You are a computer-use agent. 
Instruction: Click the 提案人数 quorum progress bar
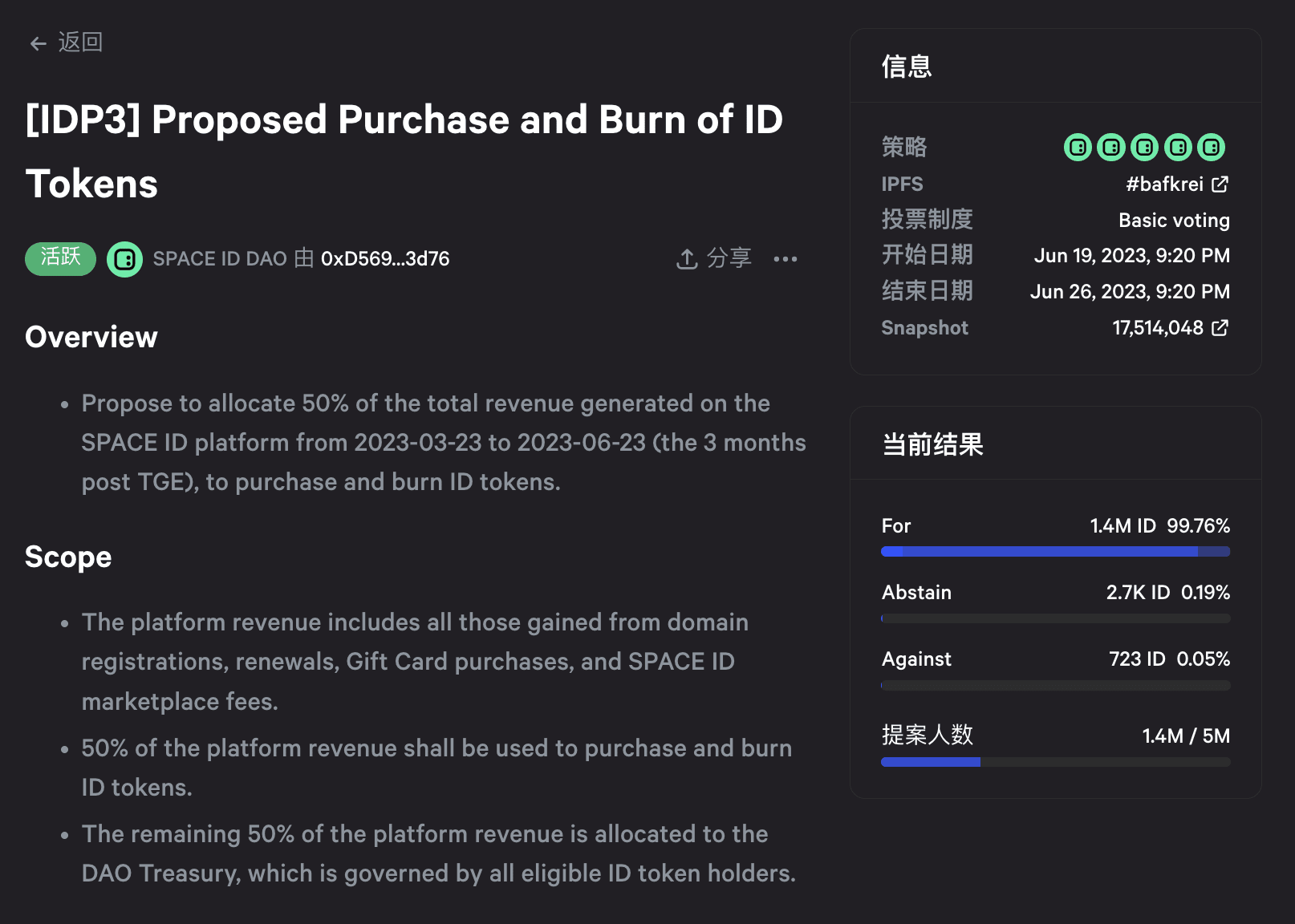1055,761
